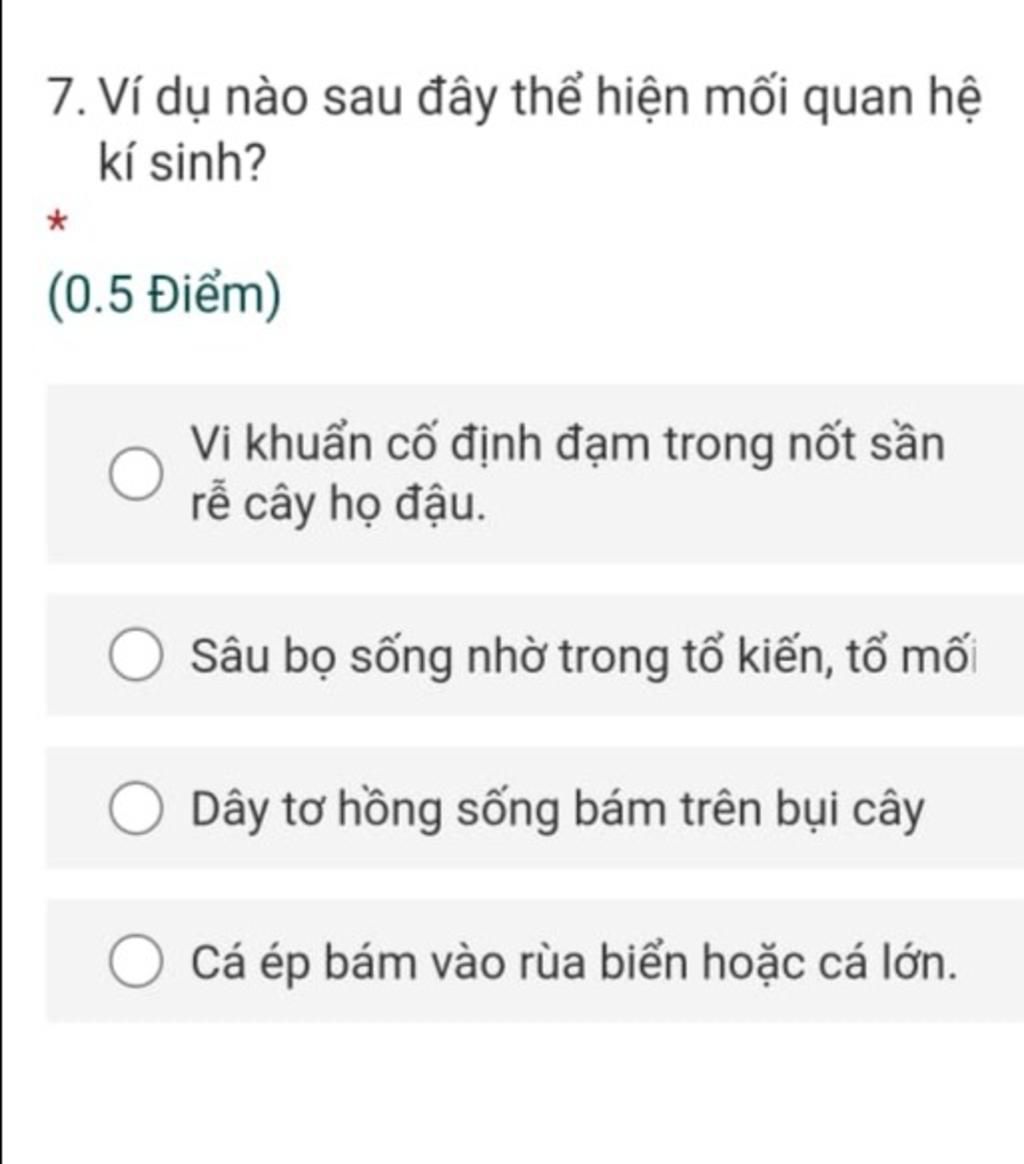Image resolution: width=1024 pixels, height=1164 pixels.
Task: Click the (0.5 Điểm) points label
Action: tap(165, 297)
